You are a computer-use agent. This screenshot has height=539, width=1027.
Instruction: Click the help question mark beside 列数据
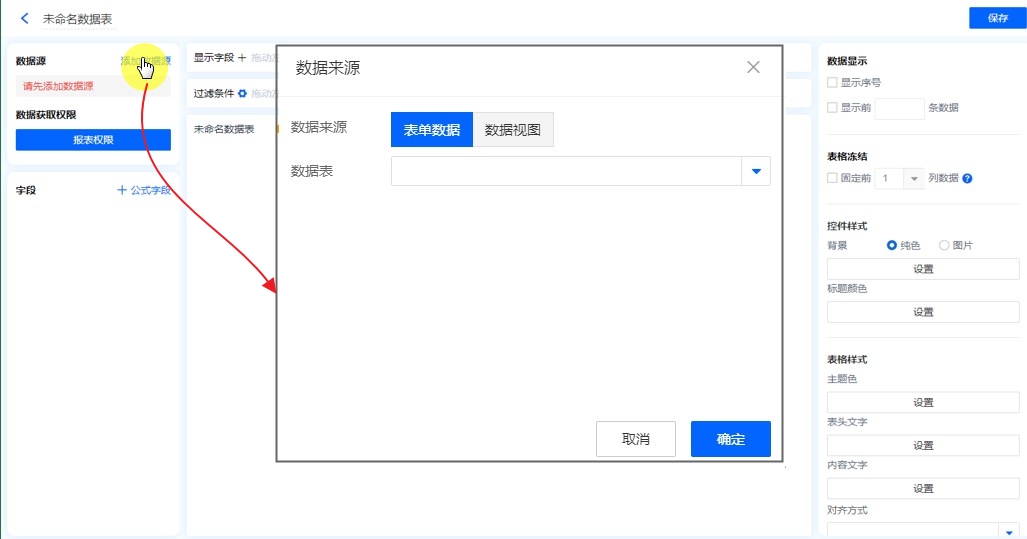tap(967, 179)
